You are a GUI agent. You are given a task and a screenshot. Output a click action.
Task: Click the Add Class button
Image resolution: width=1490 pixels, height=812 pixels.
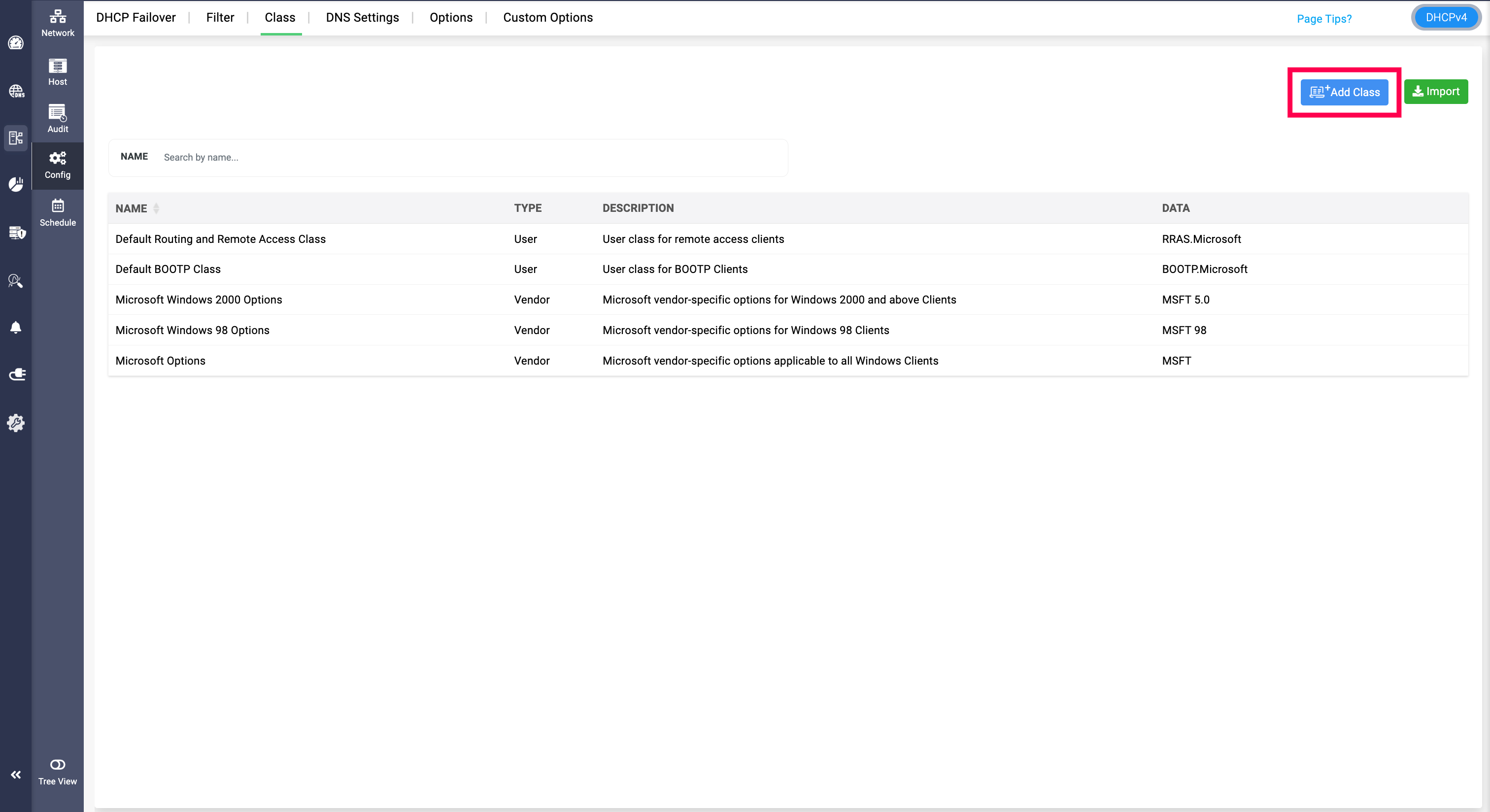(x=1344, y=92)
